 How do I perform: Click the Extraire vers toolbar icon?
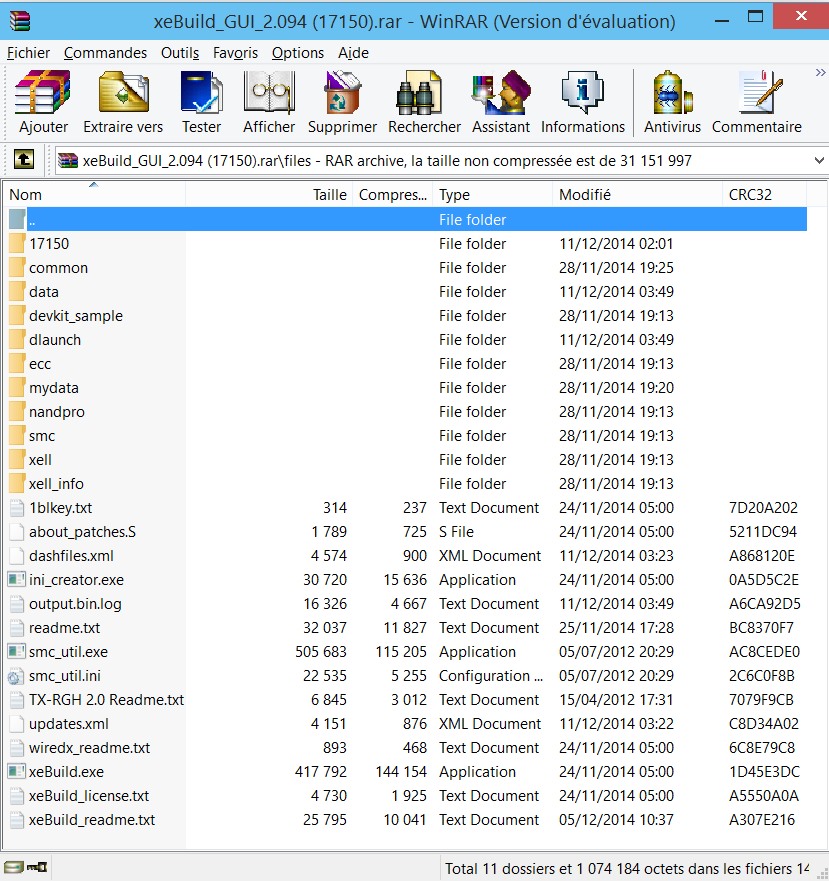[123, 93]
